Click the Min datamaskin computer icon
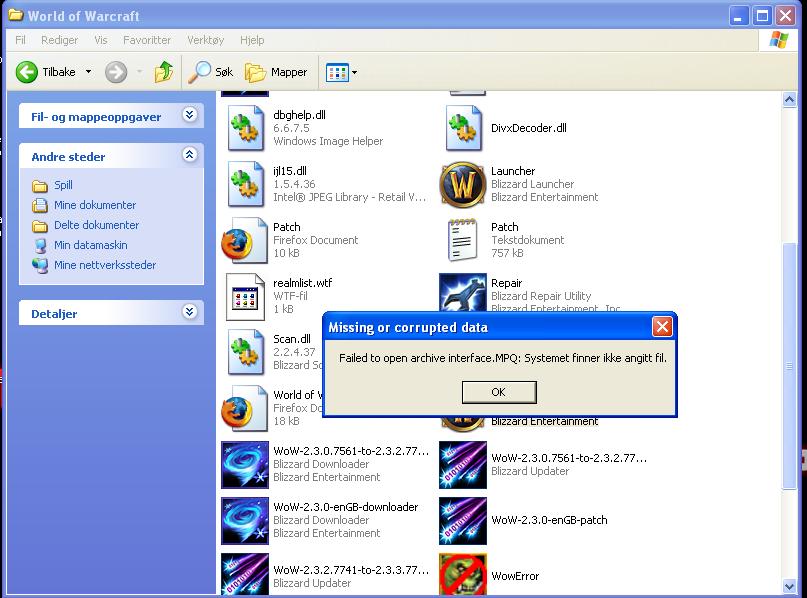Viewport: 807px width, 598px height. (40, 245)
